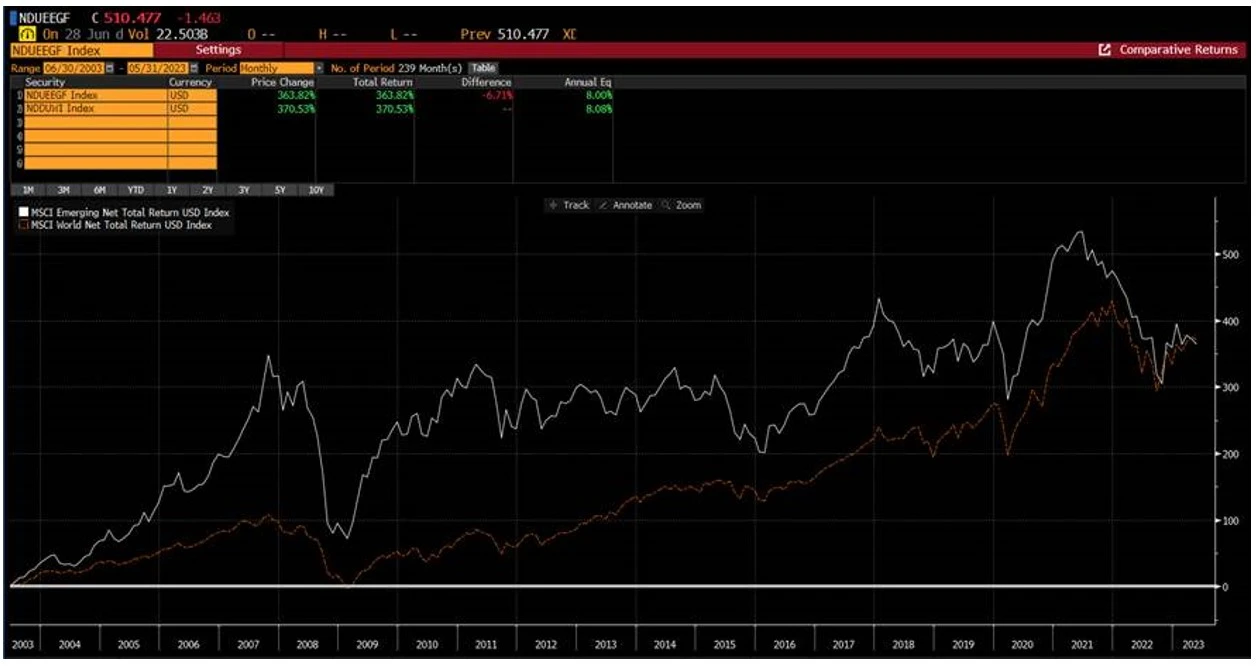The width and height of the screenshot is (1256, 666).
Task: Click the range start date field 06/30/2003
Action: coord(74,68)
